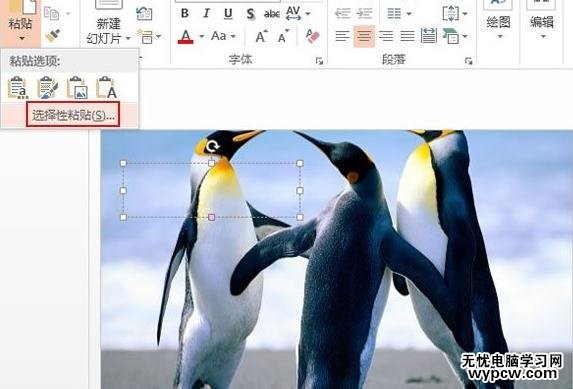
Task: Paste keep text only icon
Action: pos(106,87)
